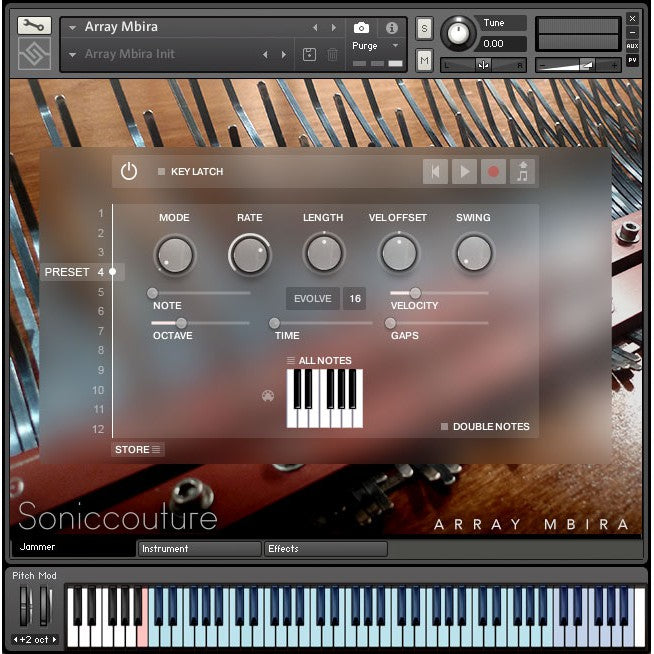The width and height of the screenshot is (654, 654).
Task: Minimize the instrument view with the minus button
Action: point(632,32)
